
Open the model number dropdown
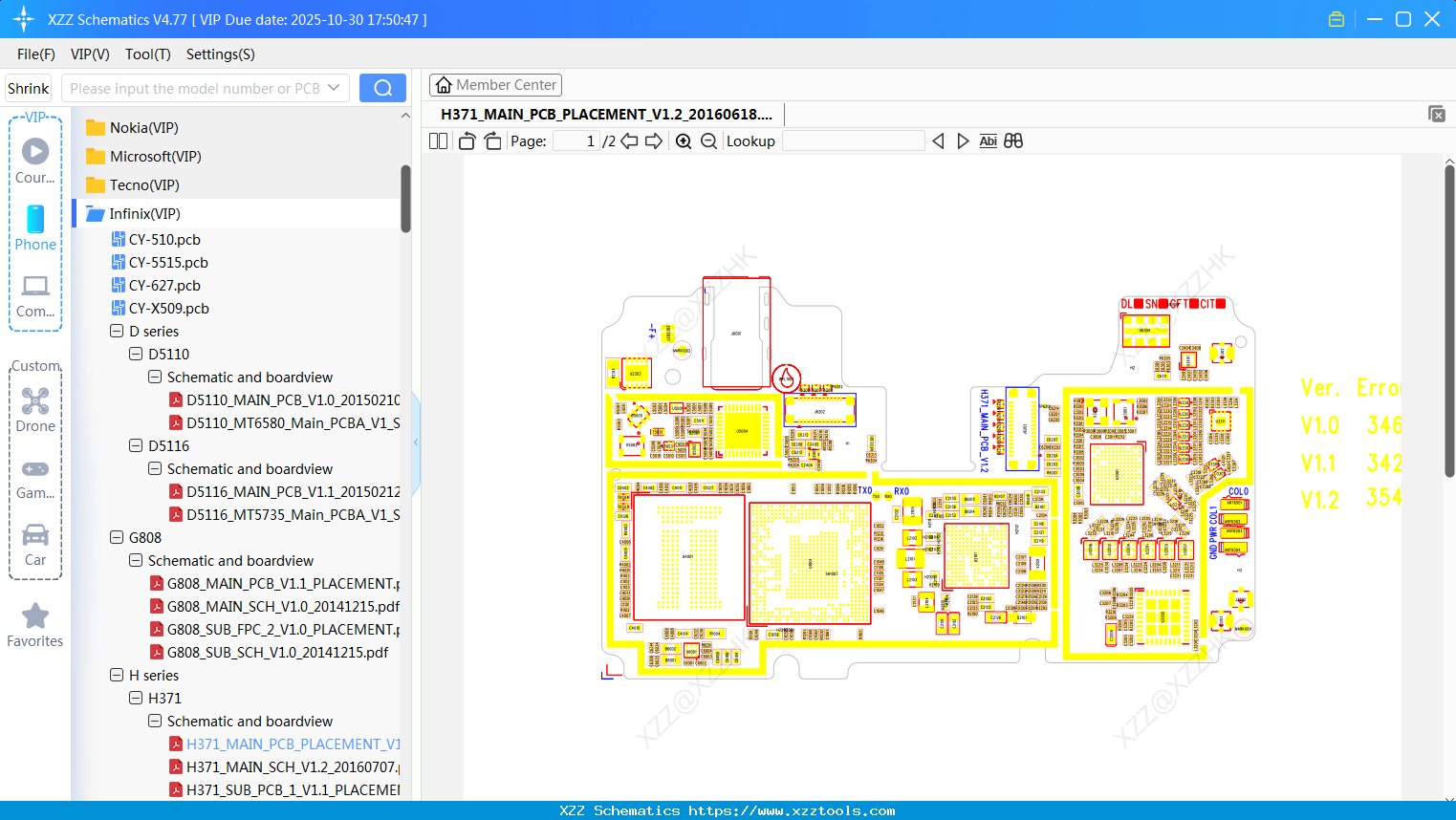336,87
